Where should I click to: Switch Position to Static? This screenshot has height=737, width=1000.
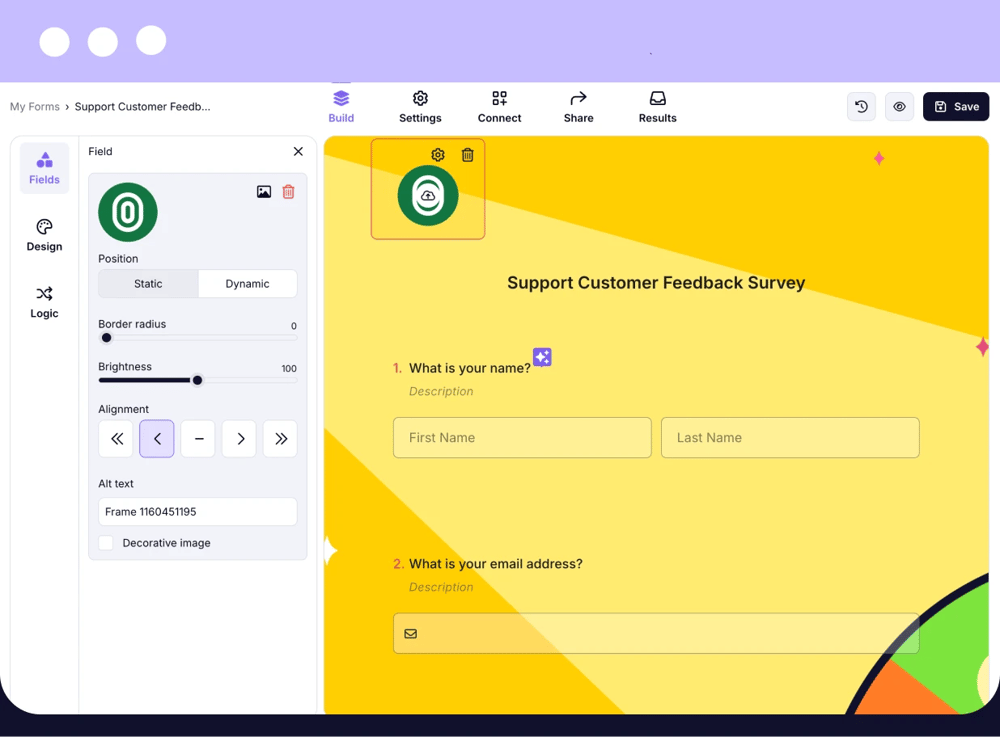[x=147, y=283]
